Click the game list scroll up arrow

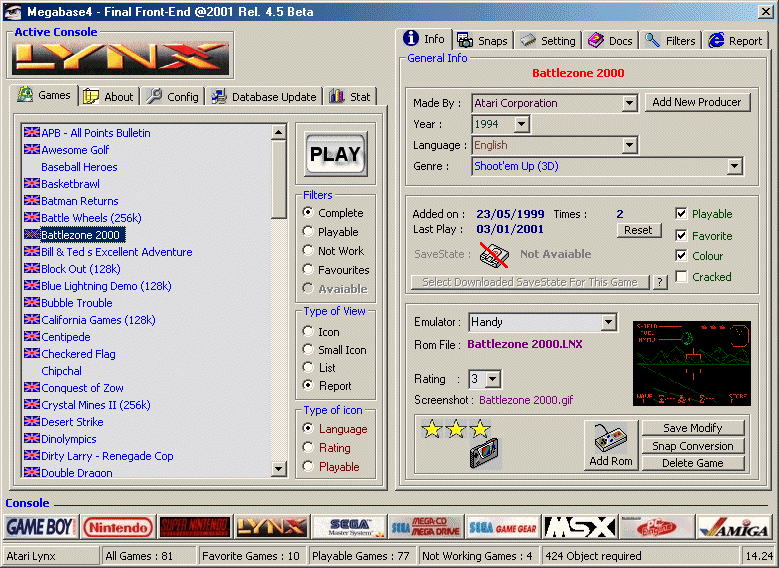point(278,133)
